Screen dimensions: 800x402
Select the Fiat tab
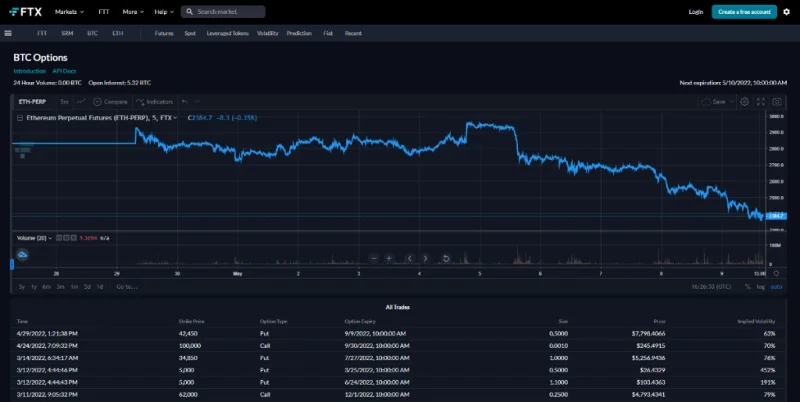[x=328, y=33]
